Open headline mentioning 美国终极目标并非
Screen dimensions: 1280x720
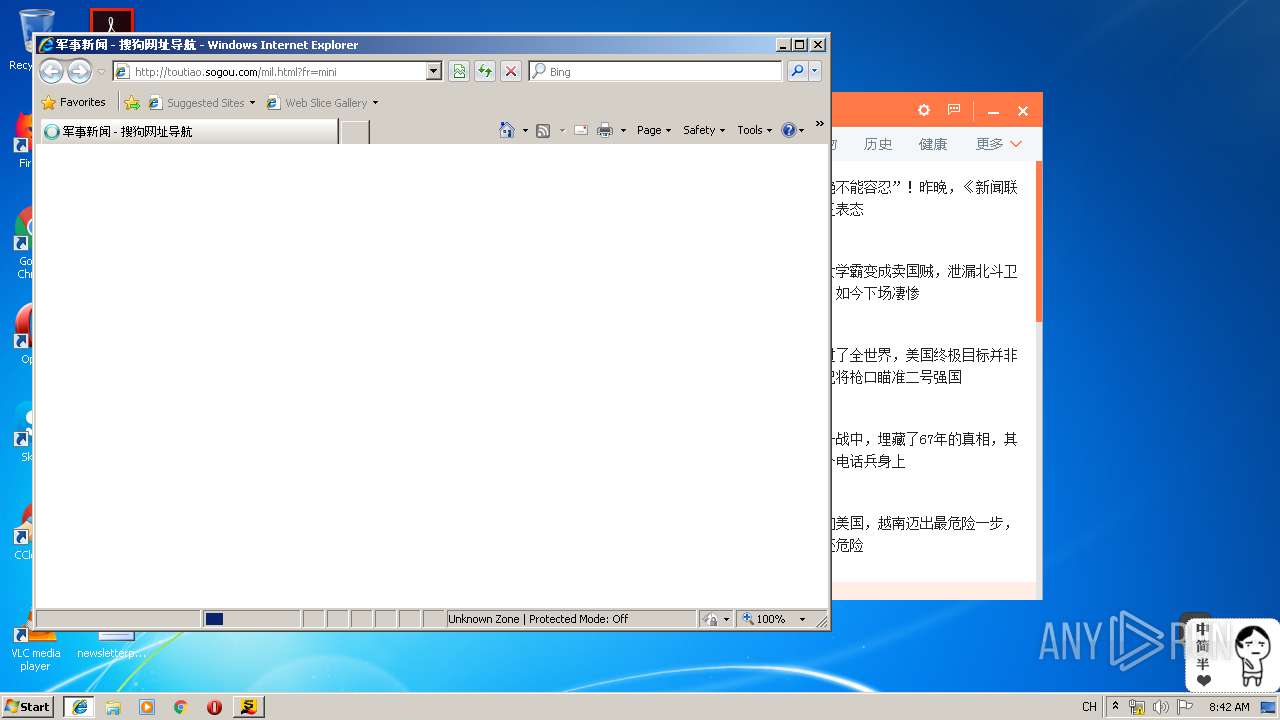[925, 366]
